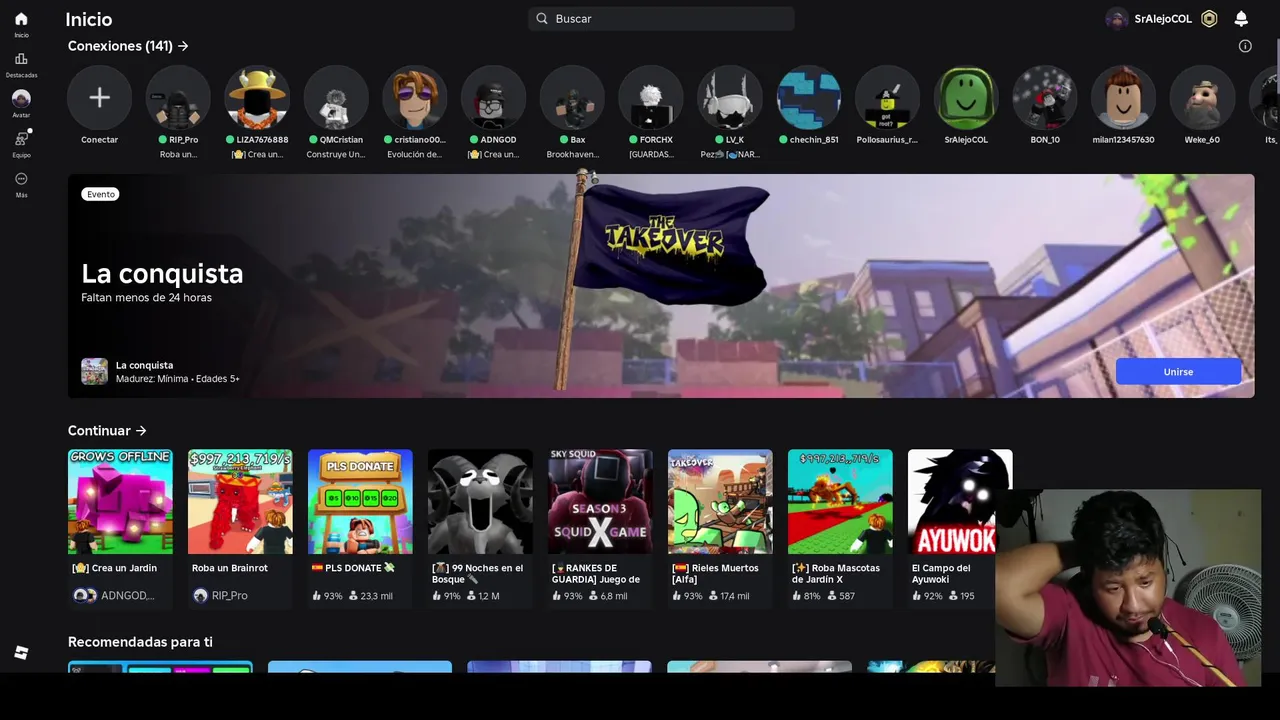Open Roba un Brainrot game thumbnail
Image resolution: width=1280 pixels, height=720 pixels.
point(240,501)
